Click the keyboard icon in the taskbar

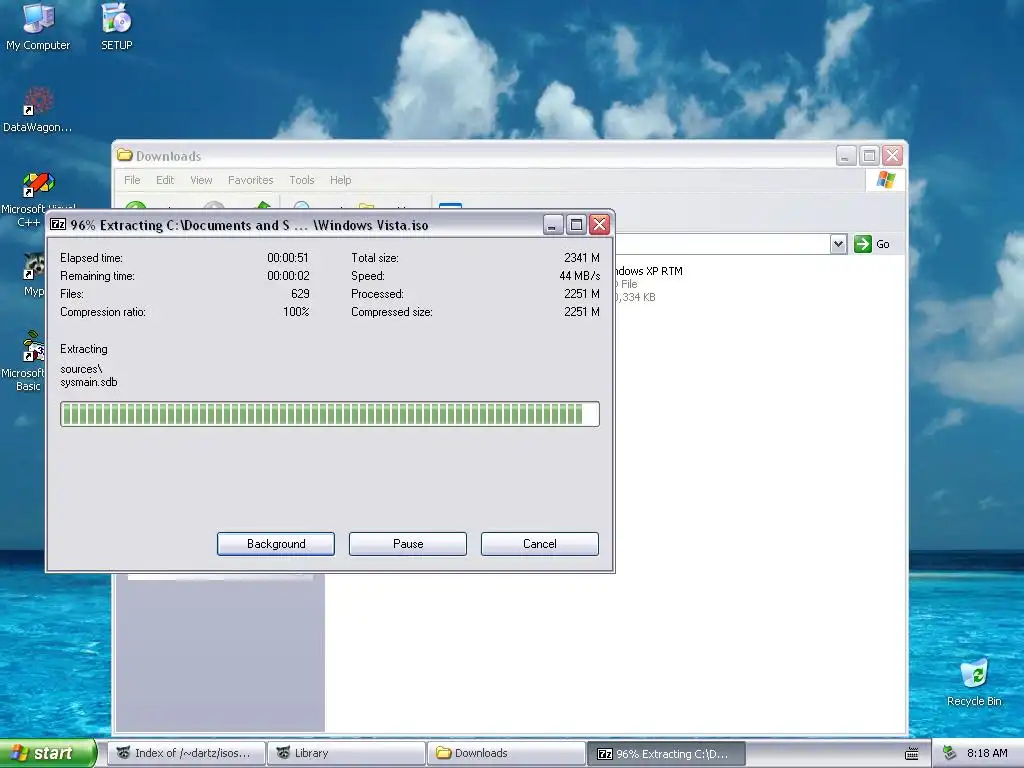912,754
